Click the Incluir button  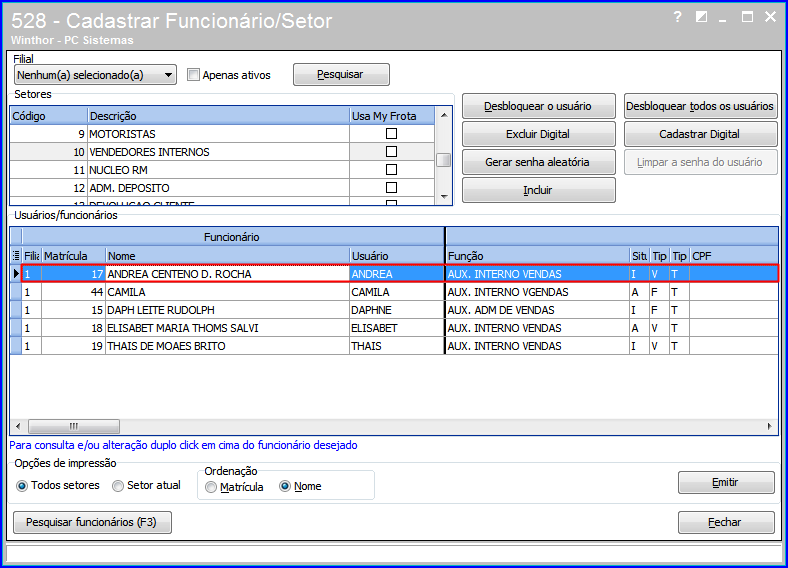(x=539, y=191)
